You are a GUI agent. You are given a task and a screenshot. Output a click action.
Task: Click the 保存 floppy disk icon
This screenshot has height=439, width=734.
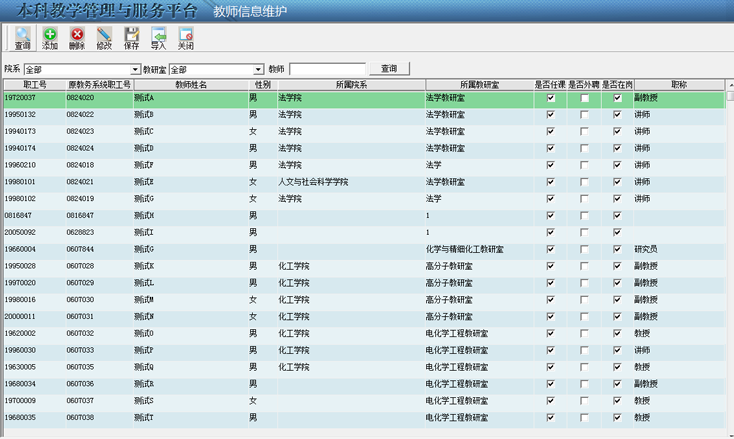point(131,38)
